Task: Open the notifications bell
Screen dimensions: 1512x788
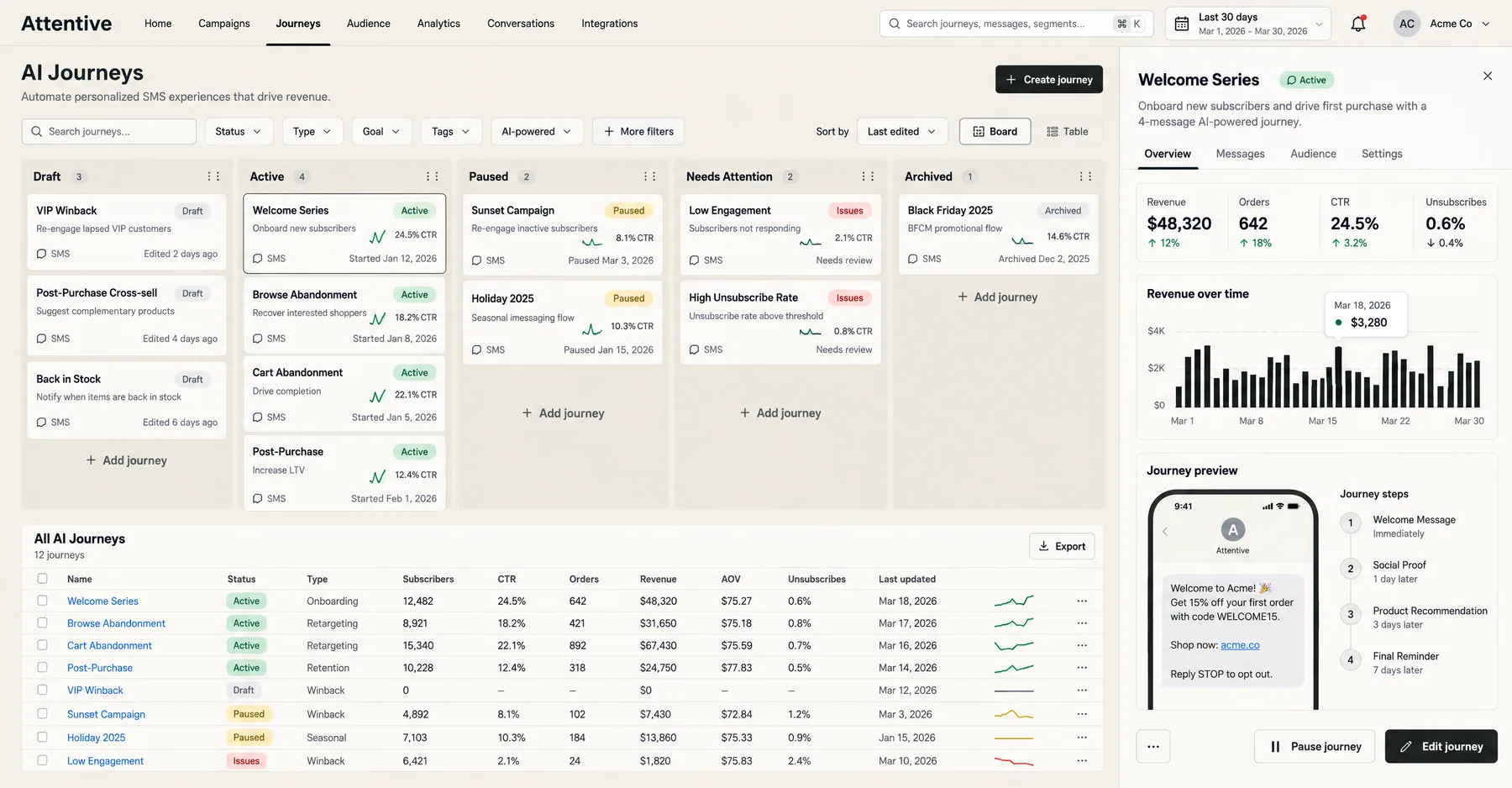Action: pos(1357,24)
